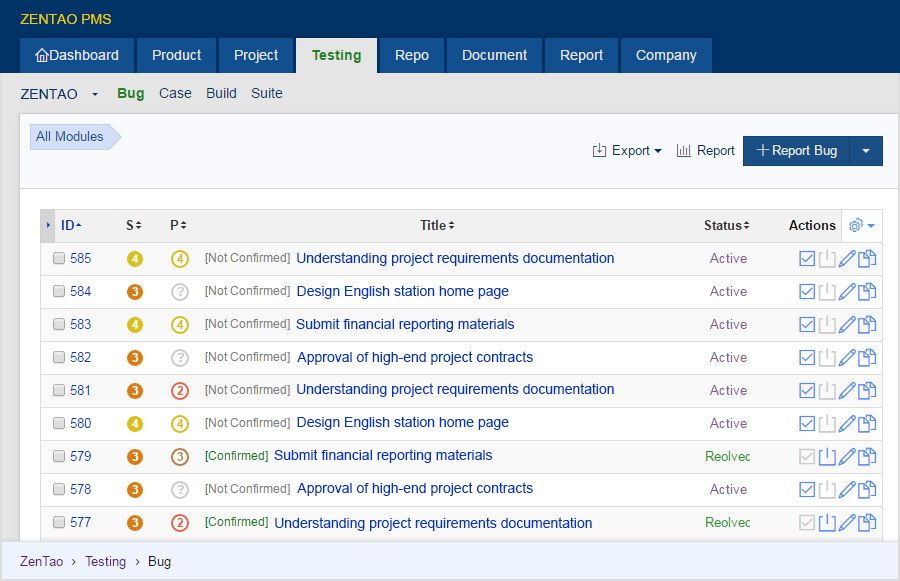The height and width of the screenshot is (581, 900).
Task: Sort table by Title column
Action: coord(437,226)
